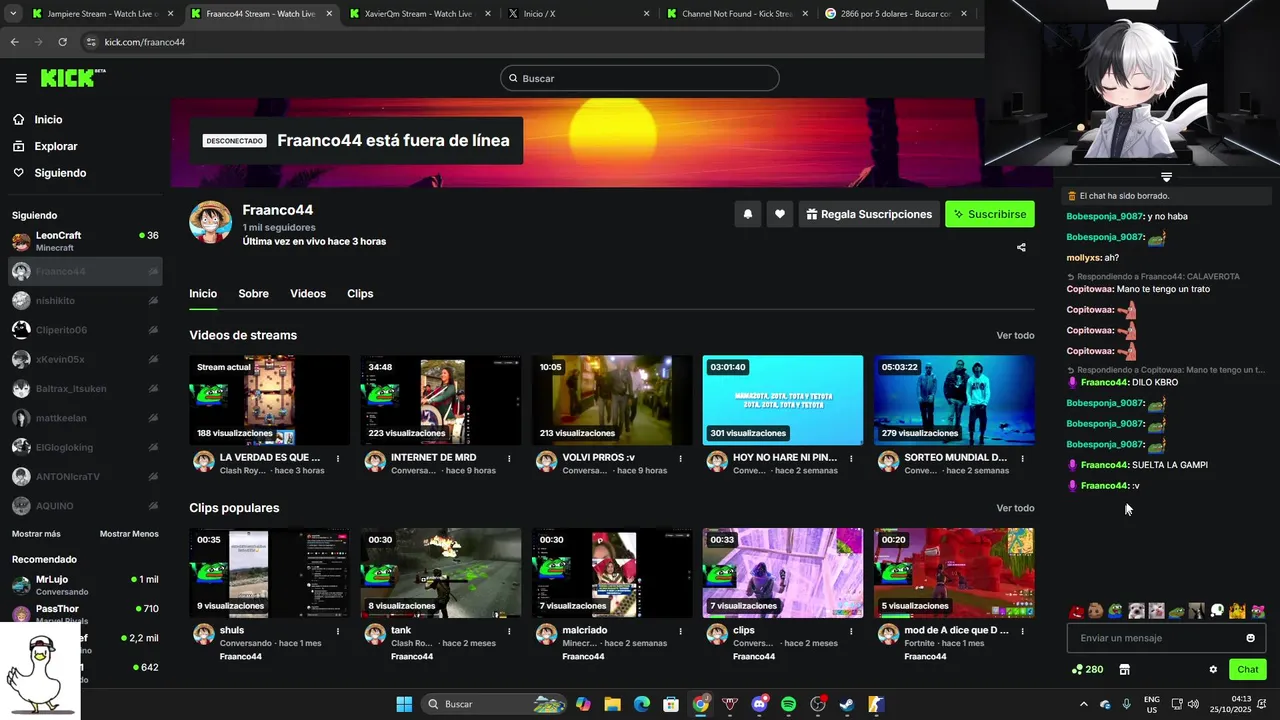The image size is (1280, 720).
Task: Open Explorar in sidebar
Action: (56, 146)
